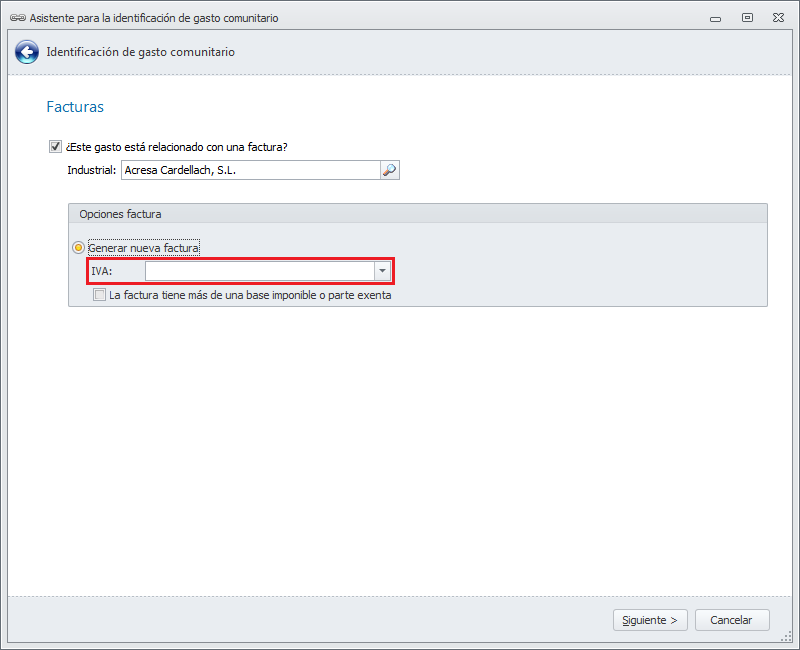Click the resize grip in bottom-right corner
Viewport: 800px width, 650px height.
[x=790, y=639]
